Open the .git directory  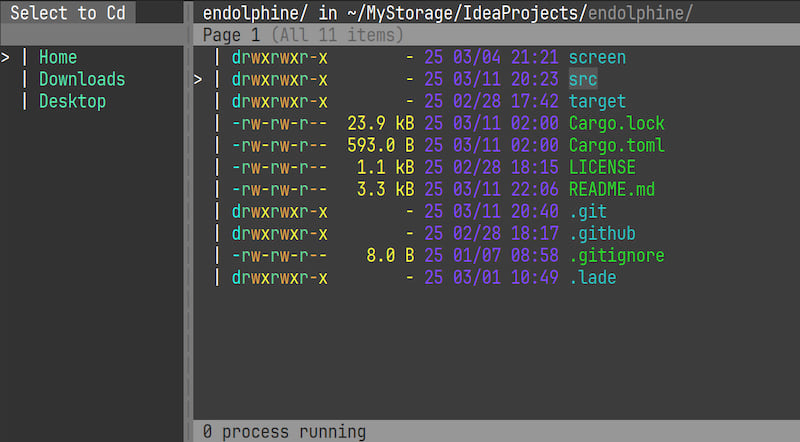pyautogui.click(x=588, y=211)
